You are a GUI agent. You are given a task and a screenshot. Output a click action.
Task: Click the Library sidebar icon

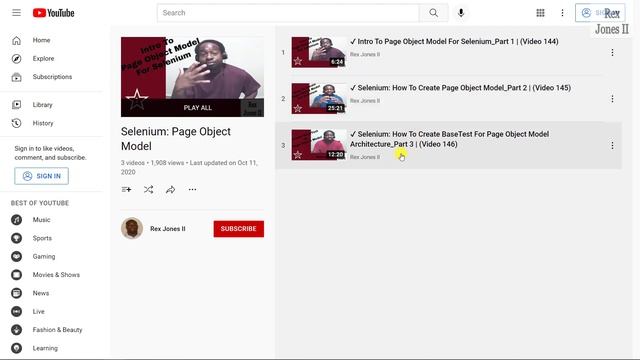[x=16, y=104]
